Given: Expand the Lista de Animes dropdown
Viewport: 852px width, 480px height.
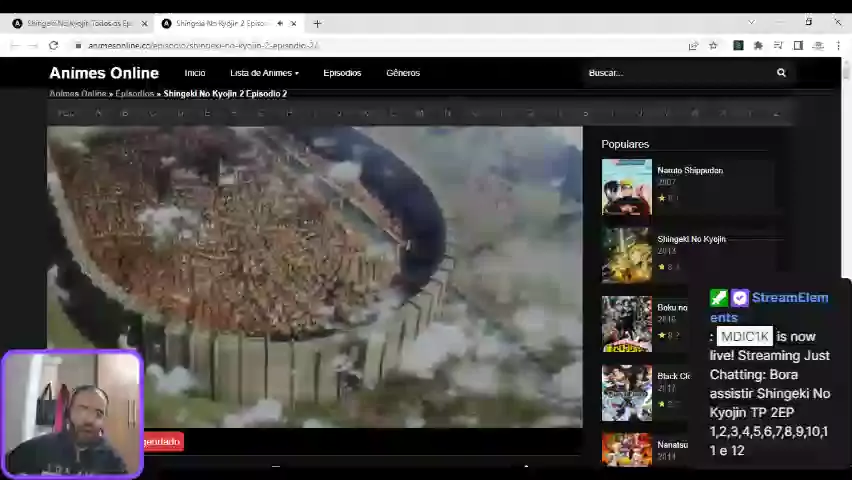Looking at the screenshot, I should coord(264,73).
